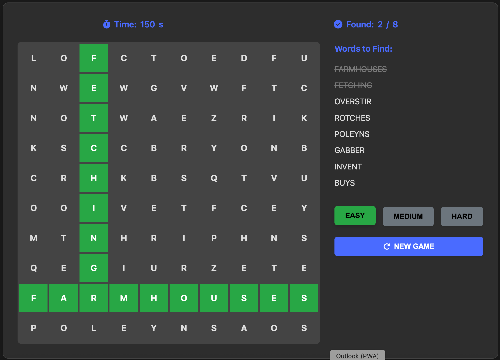Click letter A in the third row
The height and width of the screenshot is (360, 500).
pyautogui.click(x=154, y=118)
